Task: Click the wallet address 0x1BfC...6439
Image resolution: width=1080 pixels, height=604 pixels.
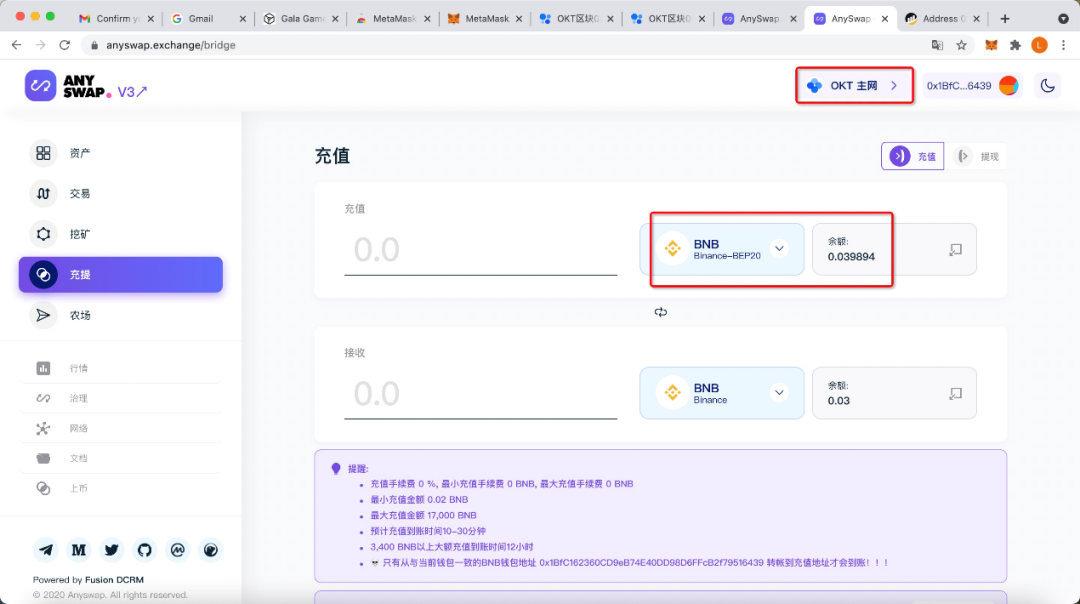Action: 958,86
